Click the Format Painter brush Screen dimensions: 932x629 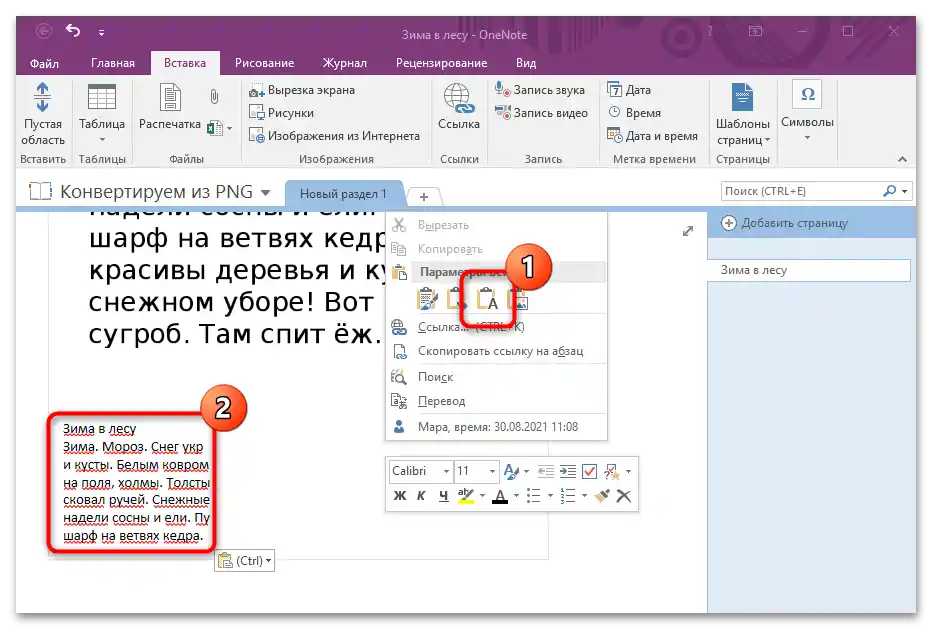(x=602, y=496)
